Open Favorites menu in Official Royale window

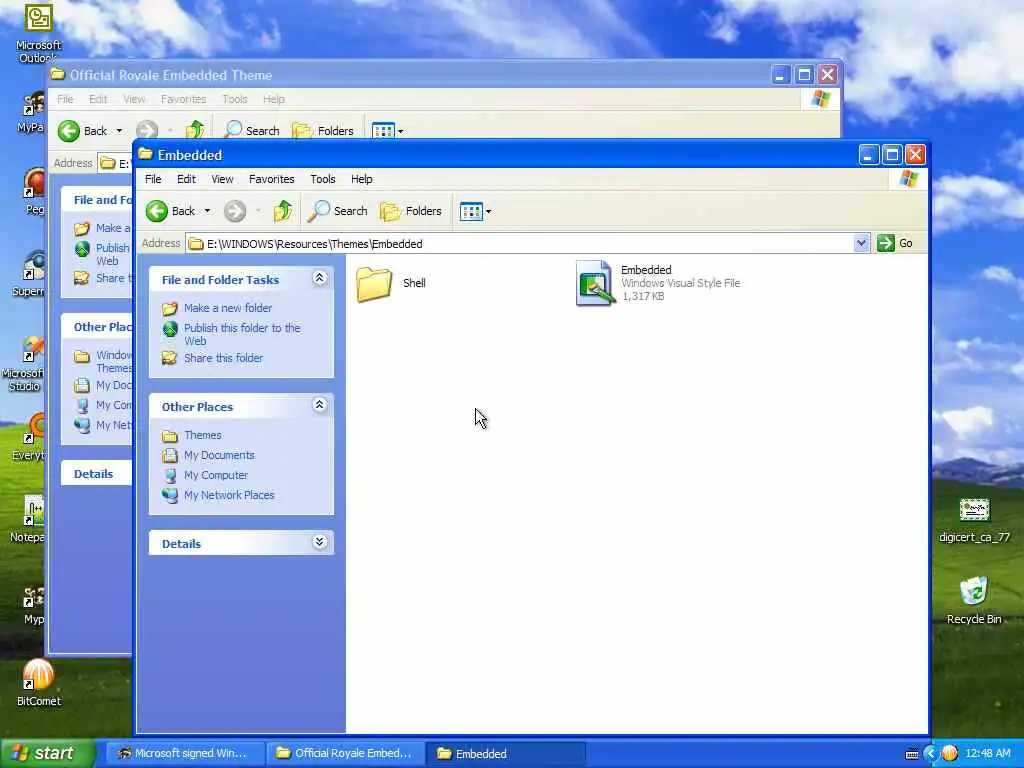click(184, 99)
